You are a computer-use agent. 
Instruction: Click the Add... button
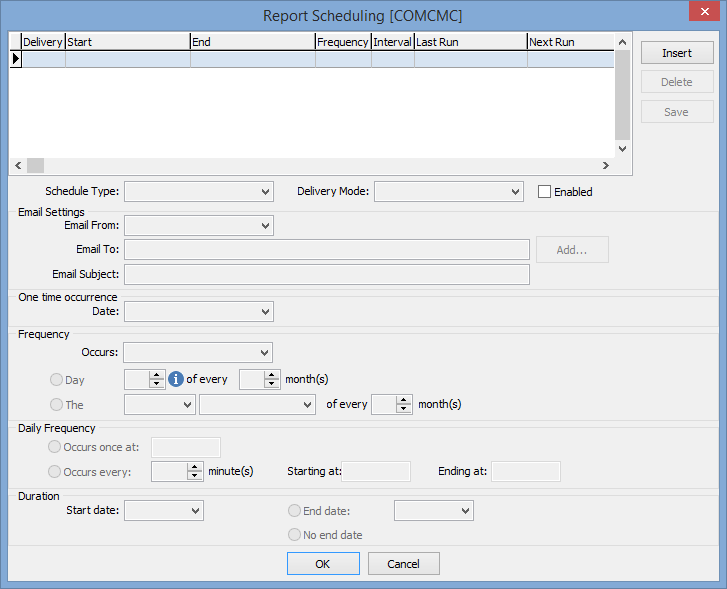click(x=572, y=250)
